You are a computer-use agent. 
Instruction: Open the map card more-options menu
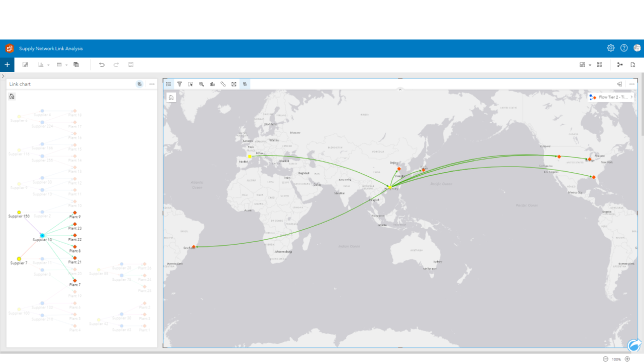[632, 84]
